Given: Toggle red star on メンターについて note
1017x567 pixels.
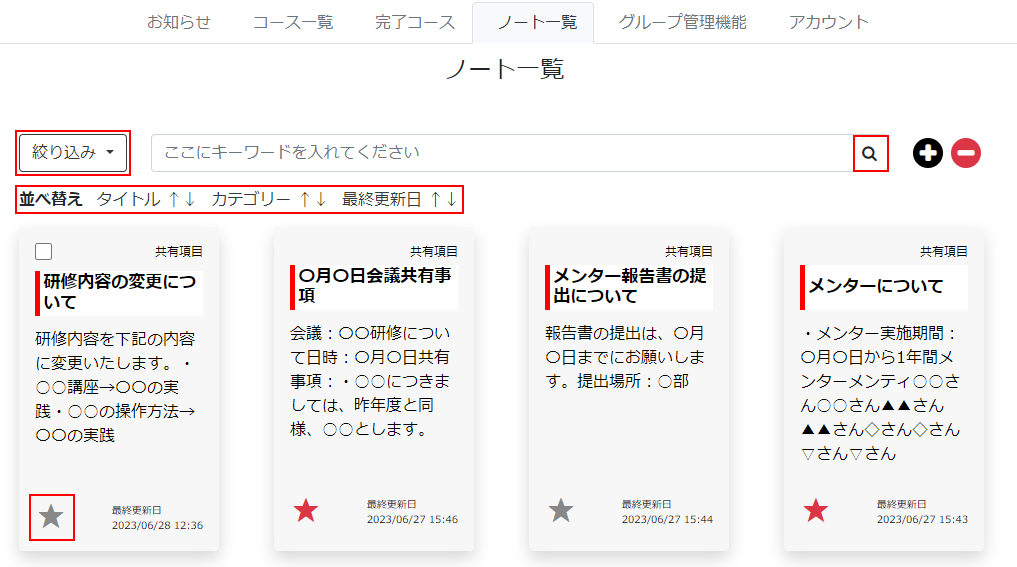Looking at the screenshot, I should [816, 511].
